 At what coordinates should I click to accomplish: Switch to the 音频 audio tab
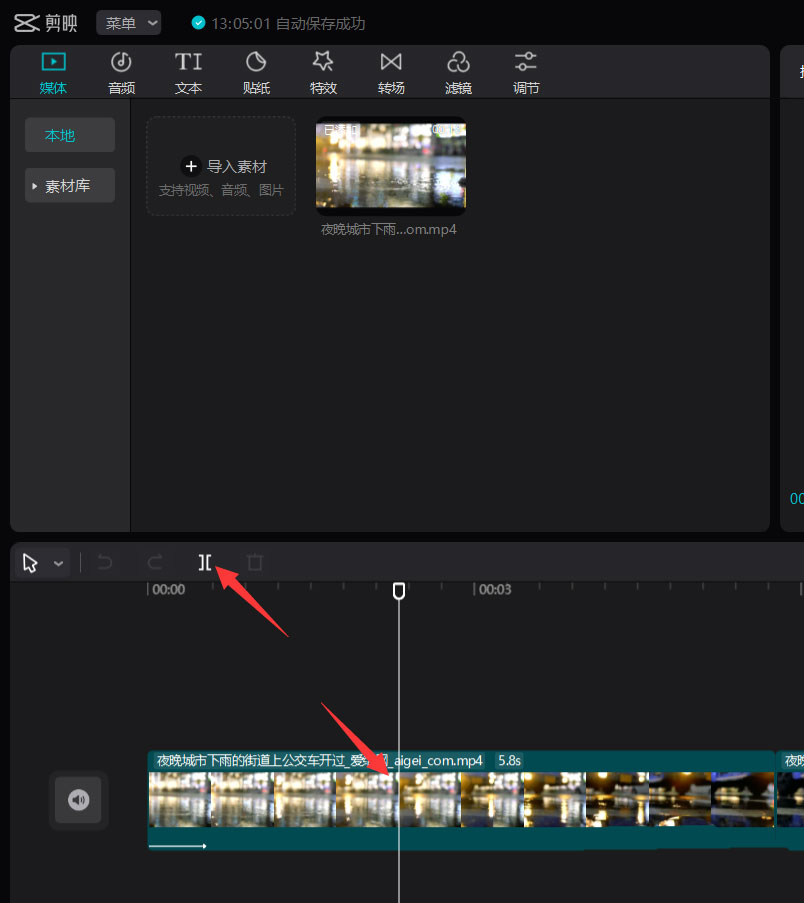(x=121, y=70)
